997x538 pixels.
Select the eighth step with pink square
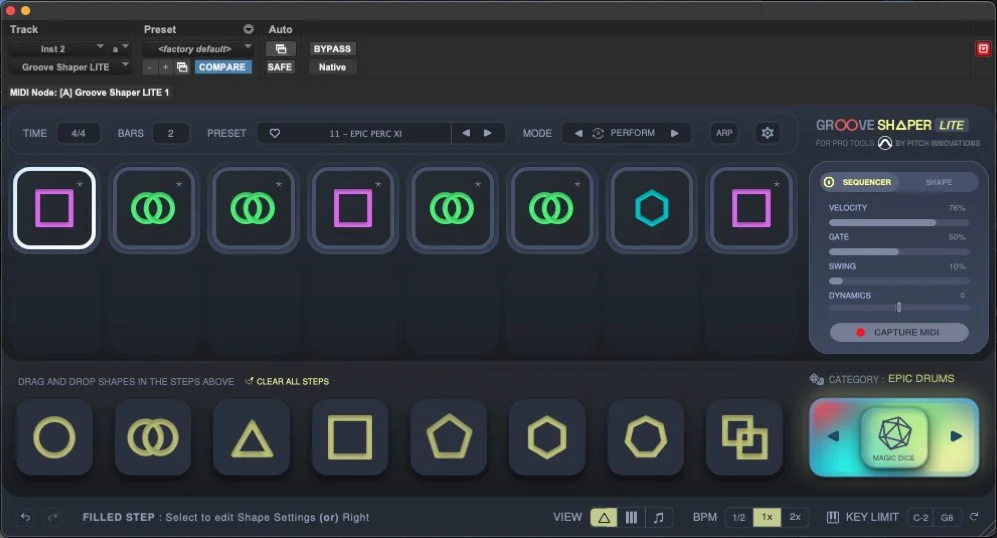751,208
